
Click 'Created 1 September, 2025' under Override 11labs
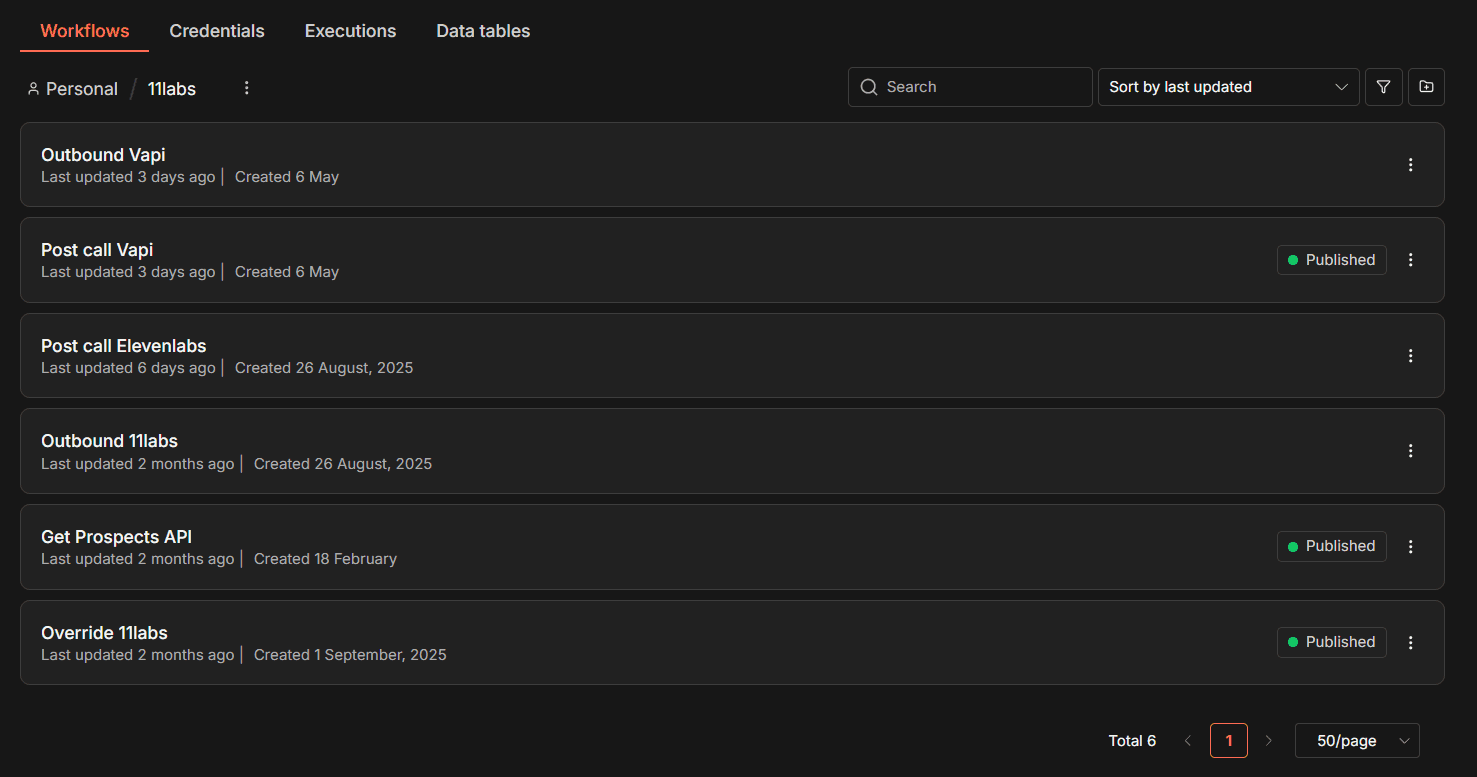pyautogui.click(x=350, y=655)
